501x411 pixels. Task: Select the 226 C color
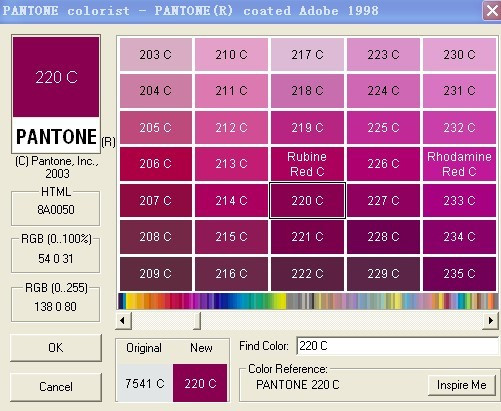point(383,164)
